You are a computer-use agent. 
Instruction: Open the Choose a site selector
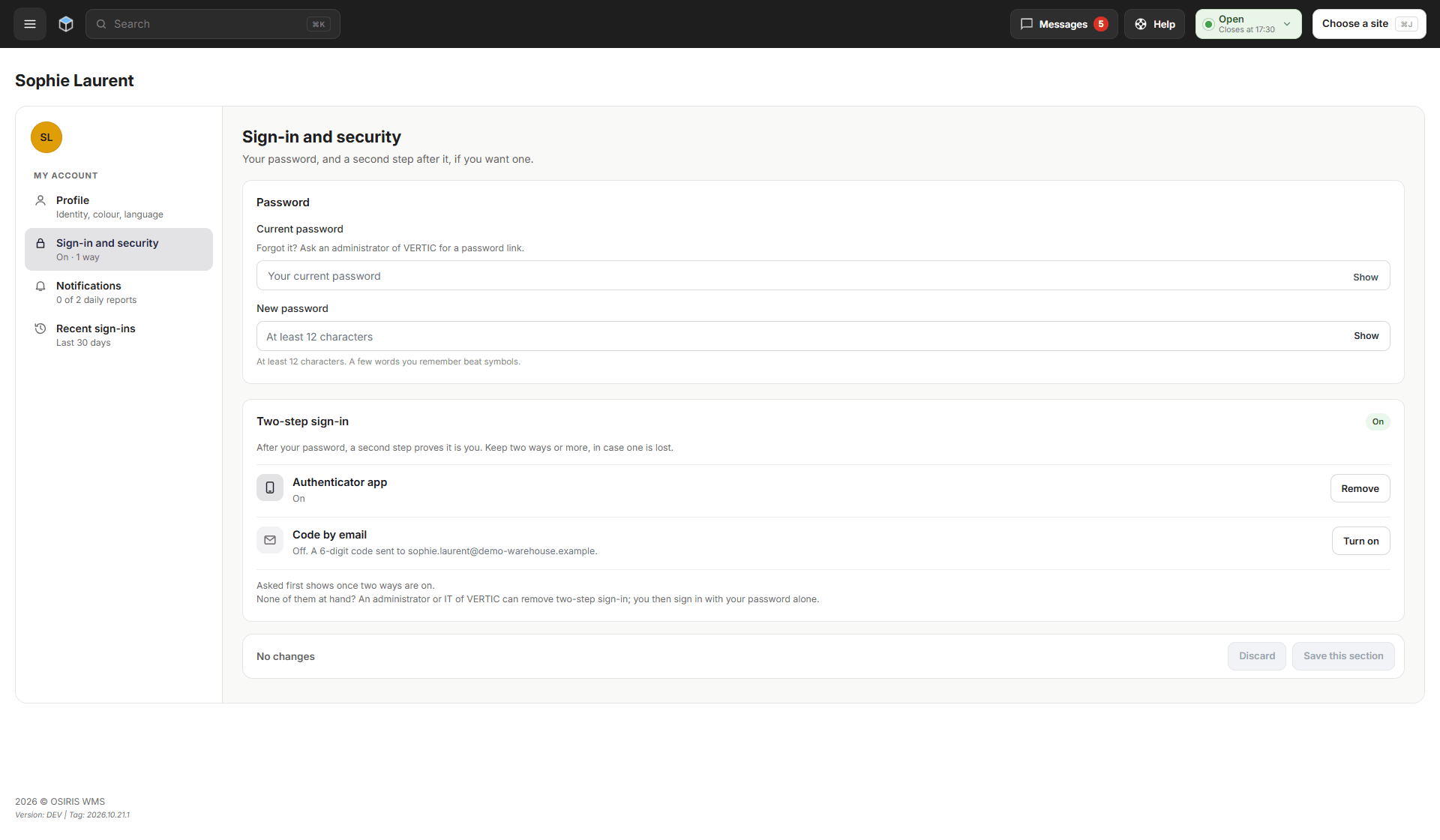coord(1369,24)
